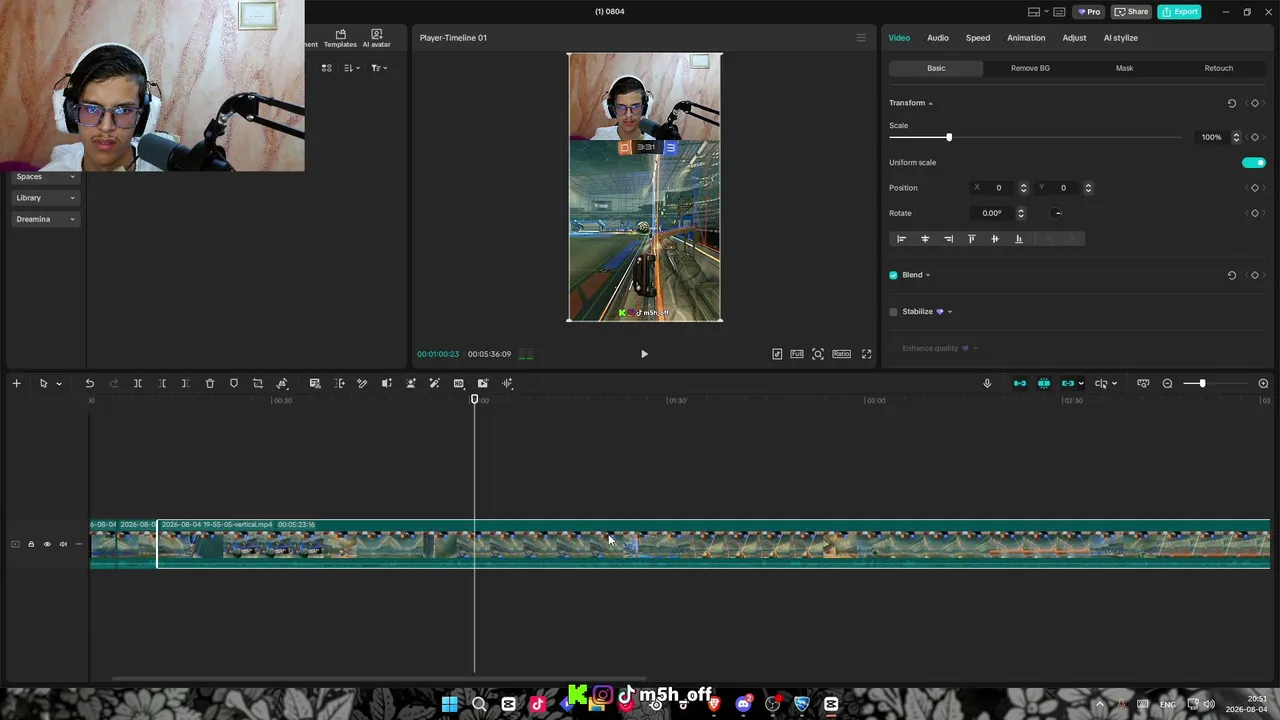Viewport: 1280px width, 720px height.
Task: Click the focus frame icon in player
Action: click(x=818, y=354)
